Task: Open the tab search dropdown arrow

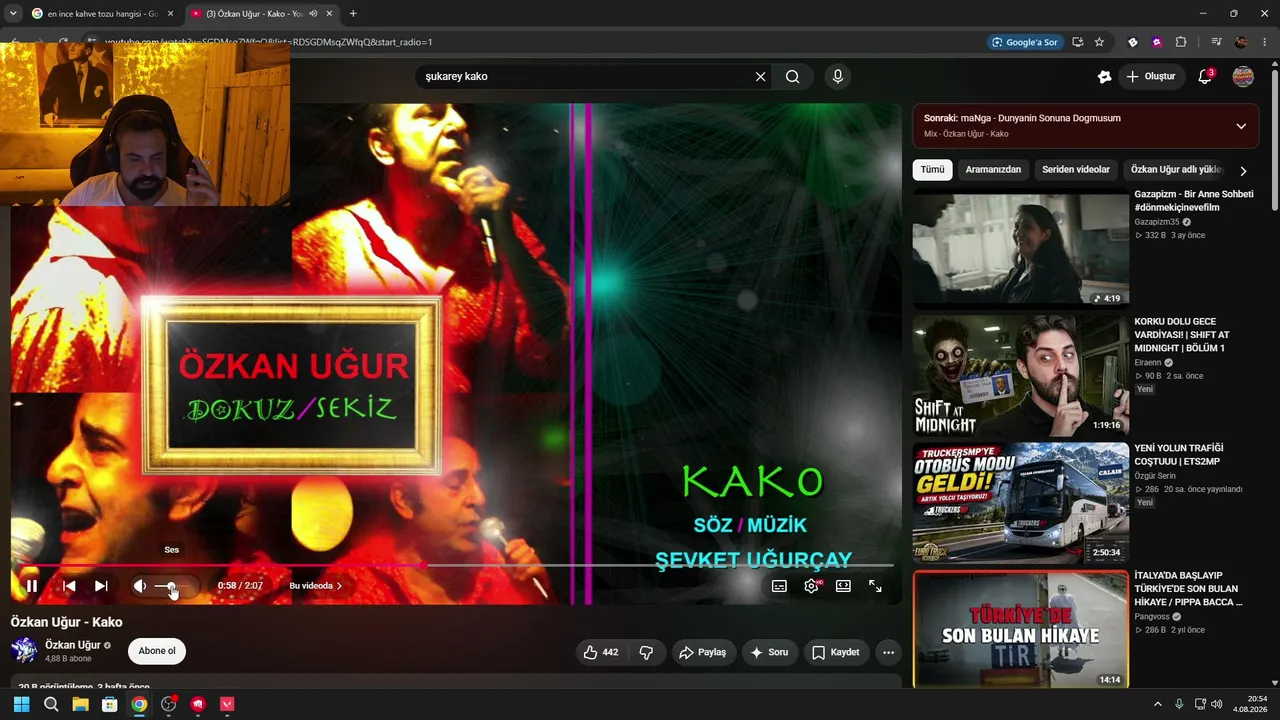Action: coord(13,14)
